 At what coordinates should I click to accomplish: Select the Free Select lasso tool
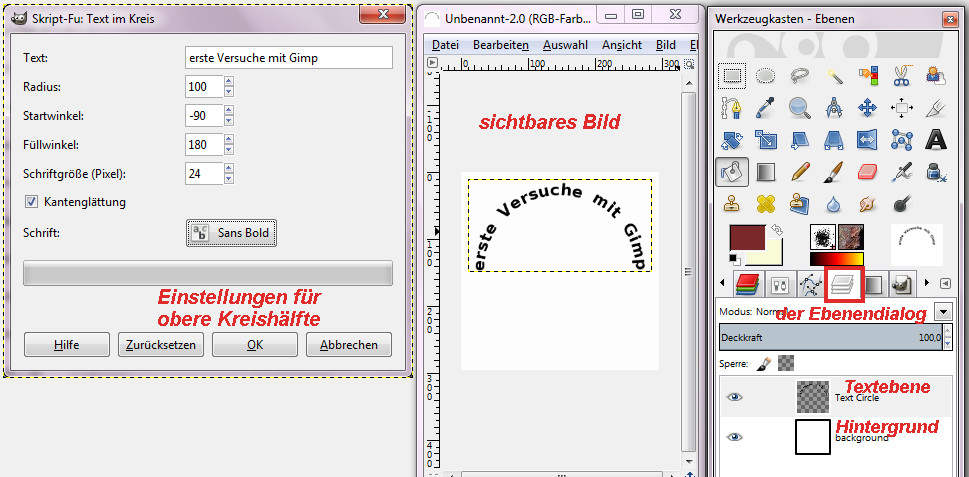pyautogui.click(x=800, y=76)
